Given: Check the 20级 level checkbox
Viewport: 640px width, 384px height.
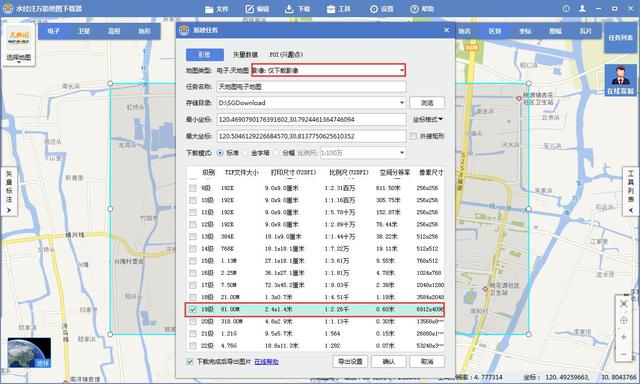Looking at the screenshot, I should pos(193,322).
